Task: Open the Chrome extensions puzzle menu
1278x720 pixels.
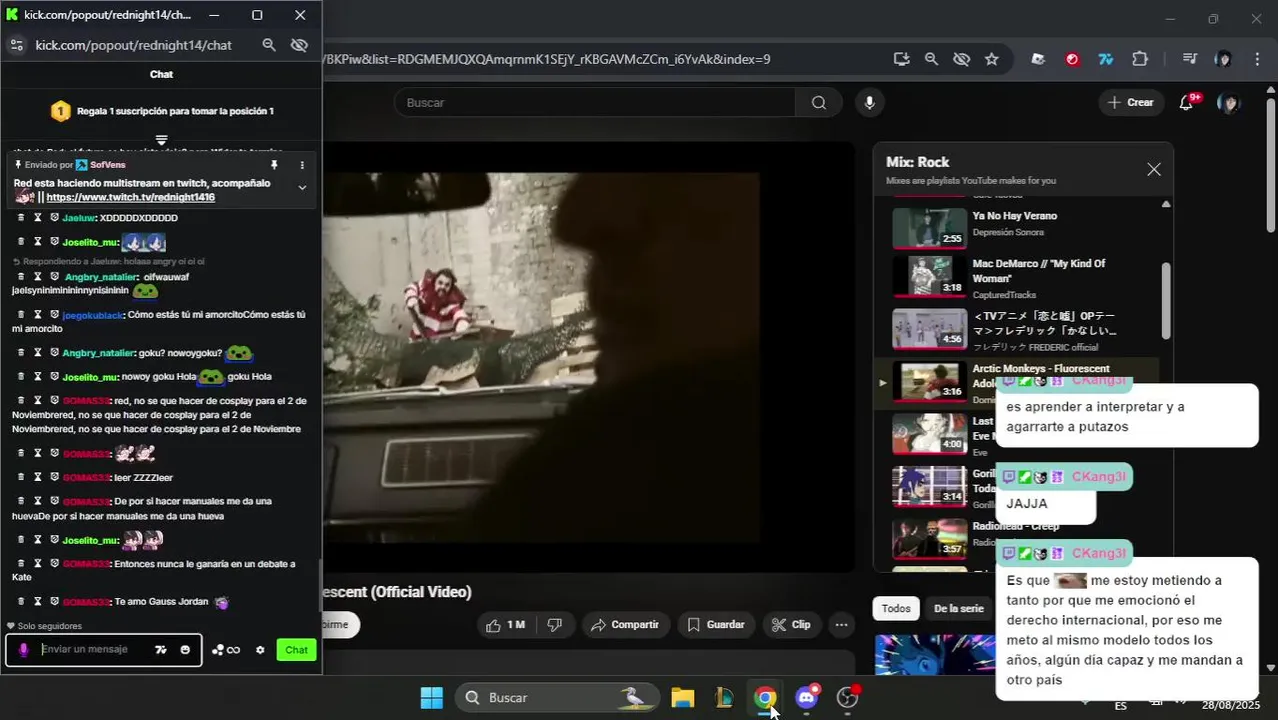Action: tap(1140, 59)
